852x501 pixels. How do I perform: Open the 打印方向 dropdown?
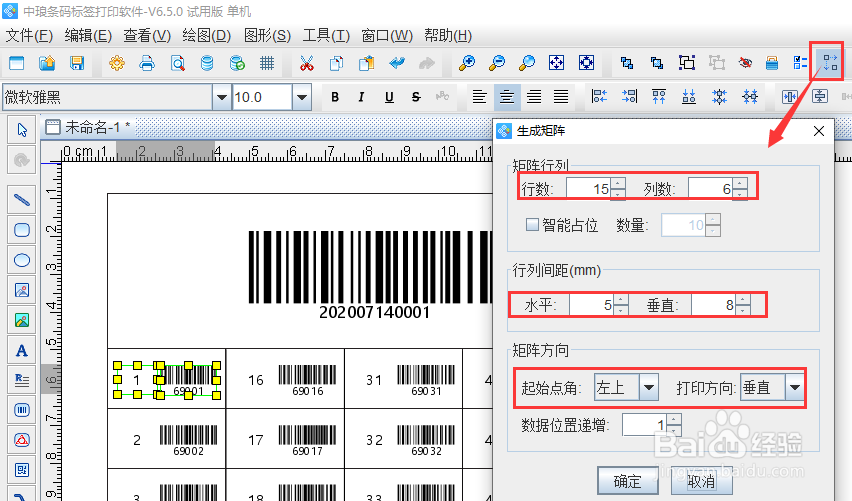tap(794, 387)
